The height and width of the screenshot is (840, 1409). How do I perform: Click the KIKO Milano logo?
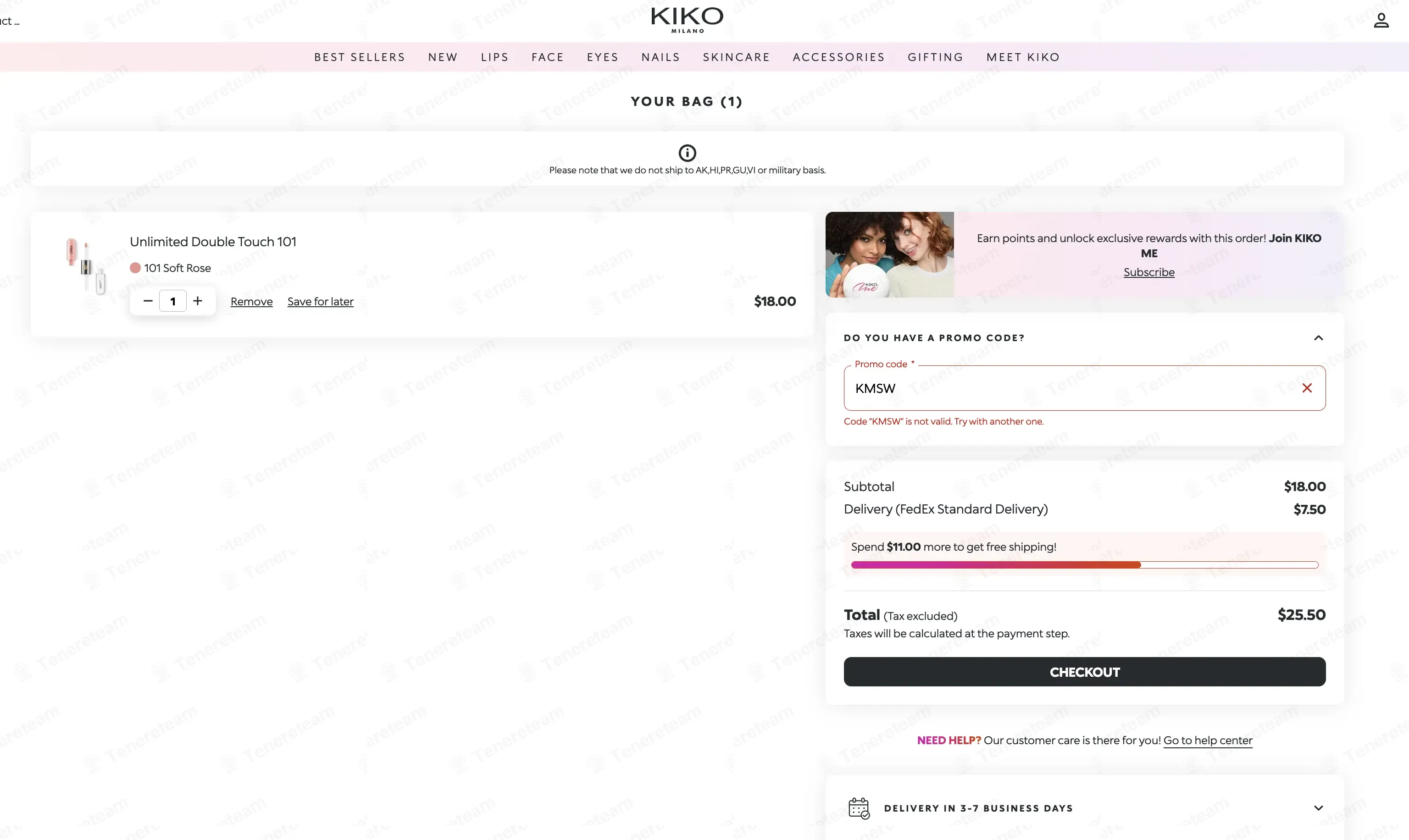pos(687,20)
